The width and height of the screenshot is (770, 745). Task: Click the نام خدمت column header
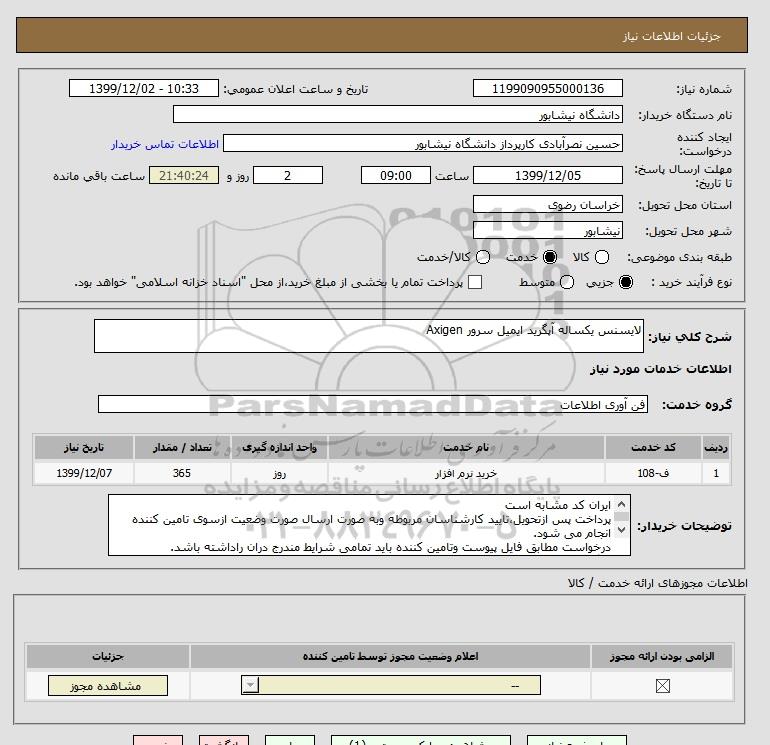point(466,447)
